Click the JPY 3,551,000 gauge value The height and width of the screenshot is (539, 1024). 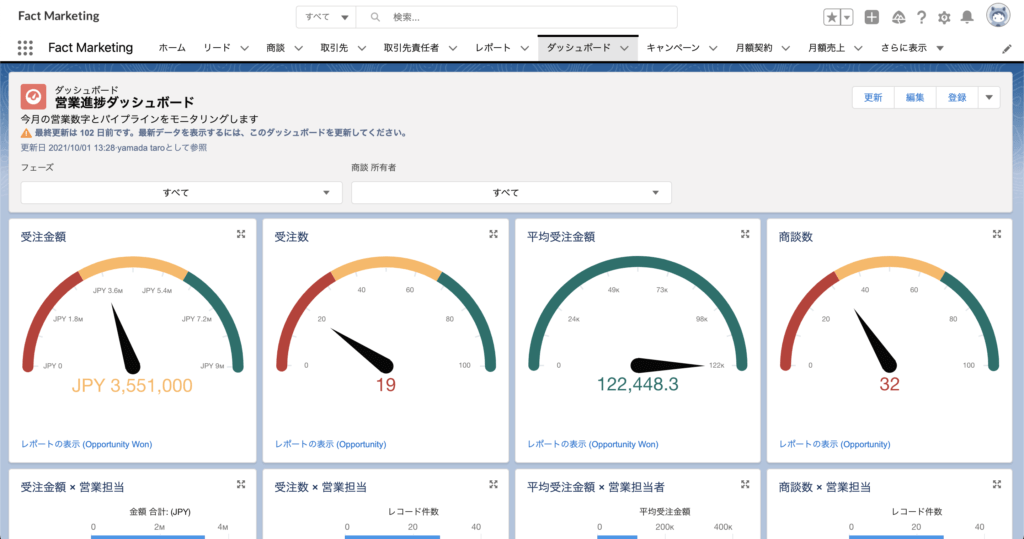pyautogui.click(x=132, y=385)
